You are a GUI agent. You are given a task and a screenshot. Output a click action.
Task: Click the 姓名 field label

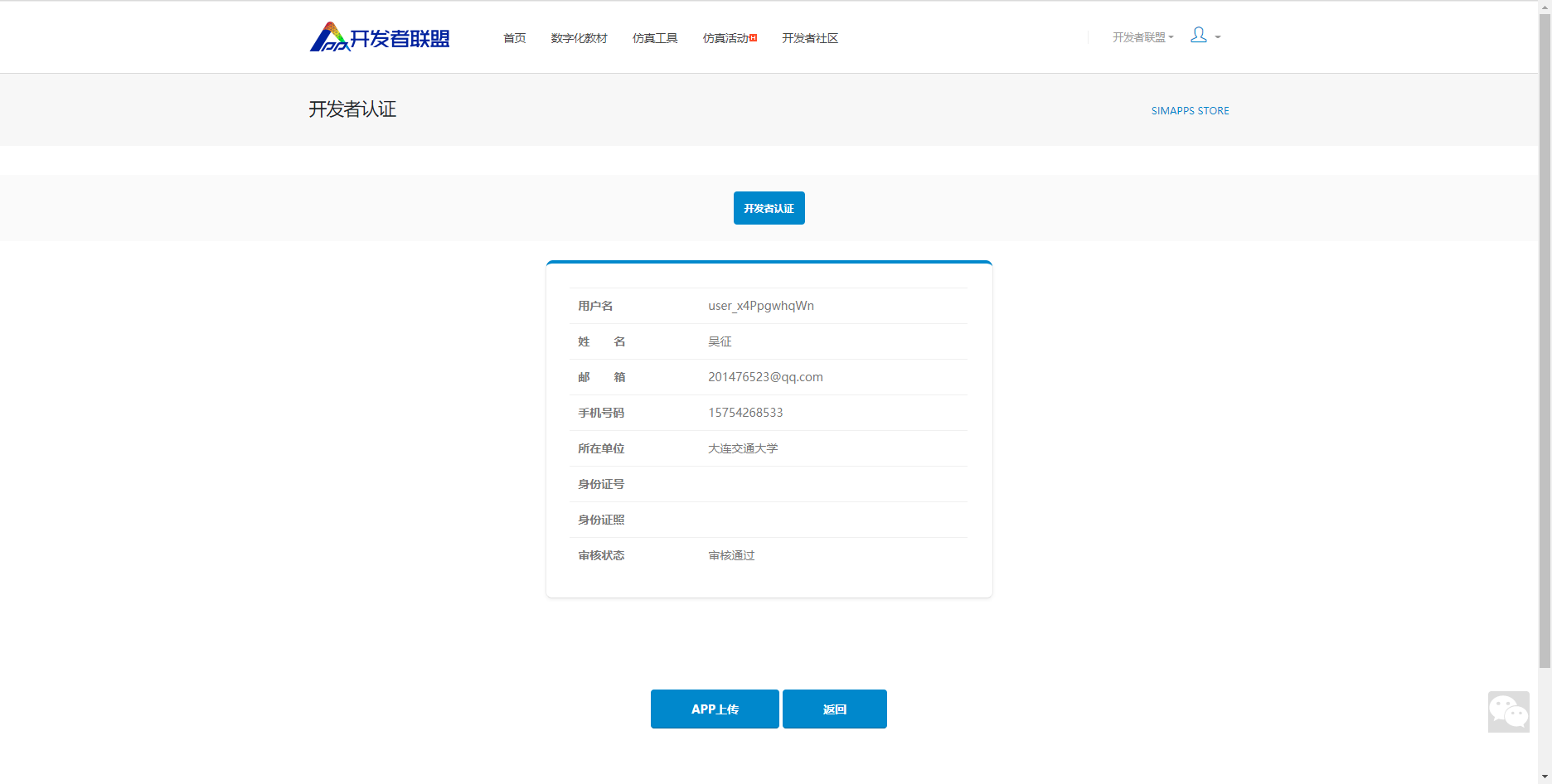[x=602, y=341]
